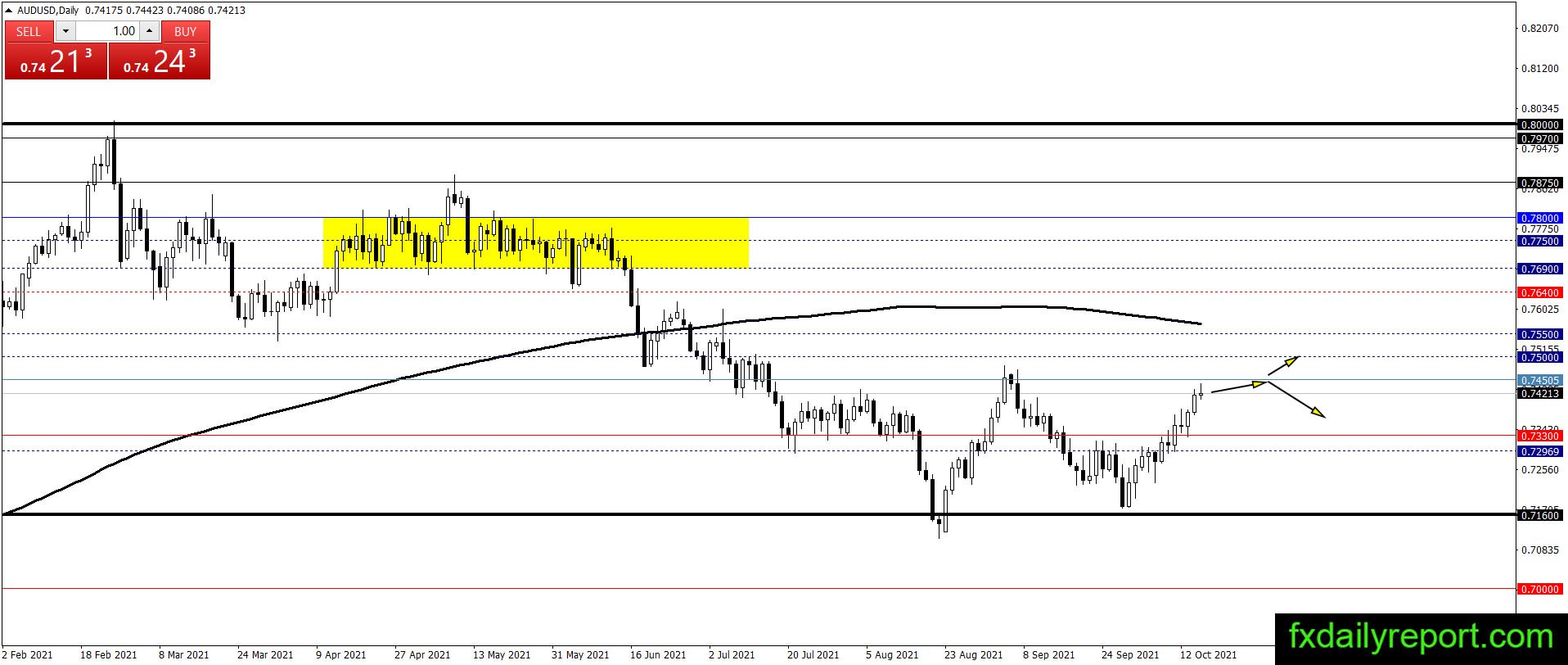
Task: Click the downward yellow-tipped forecast arrow
Action: pyautogui.click(x=1296, y=400)
